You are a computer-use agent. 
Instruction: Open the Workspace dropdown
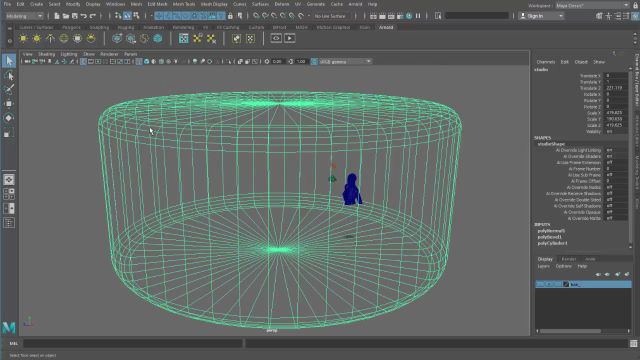(592, 5)
